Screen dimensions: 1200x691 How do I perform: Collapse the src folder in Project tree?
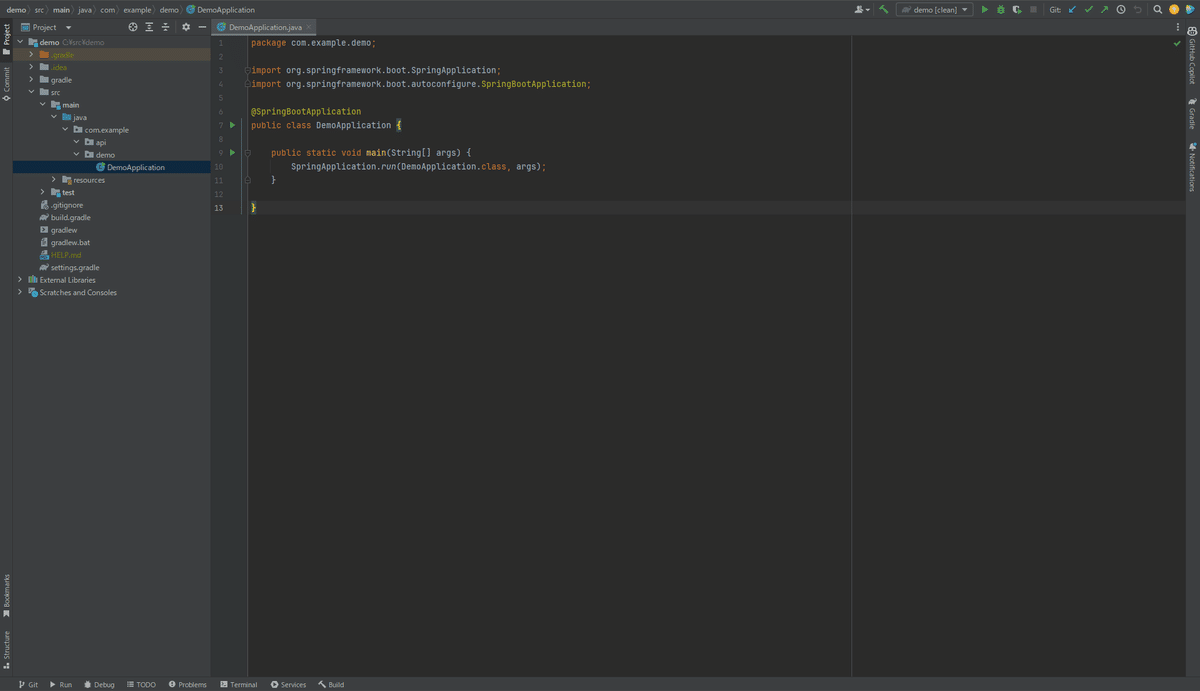point(31,92)
